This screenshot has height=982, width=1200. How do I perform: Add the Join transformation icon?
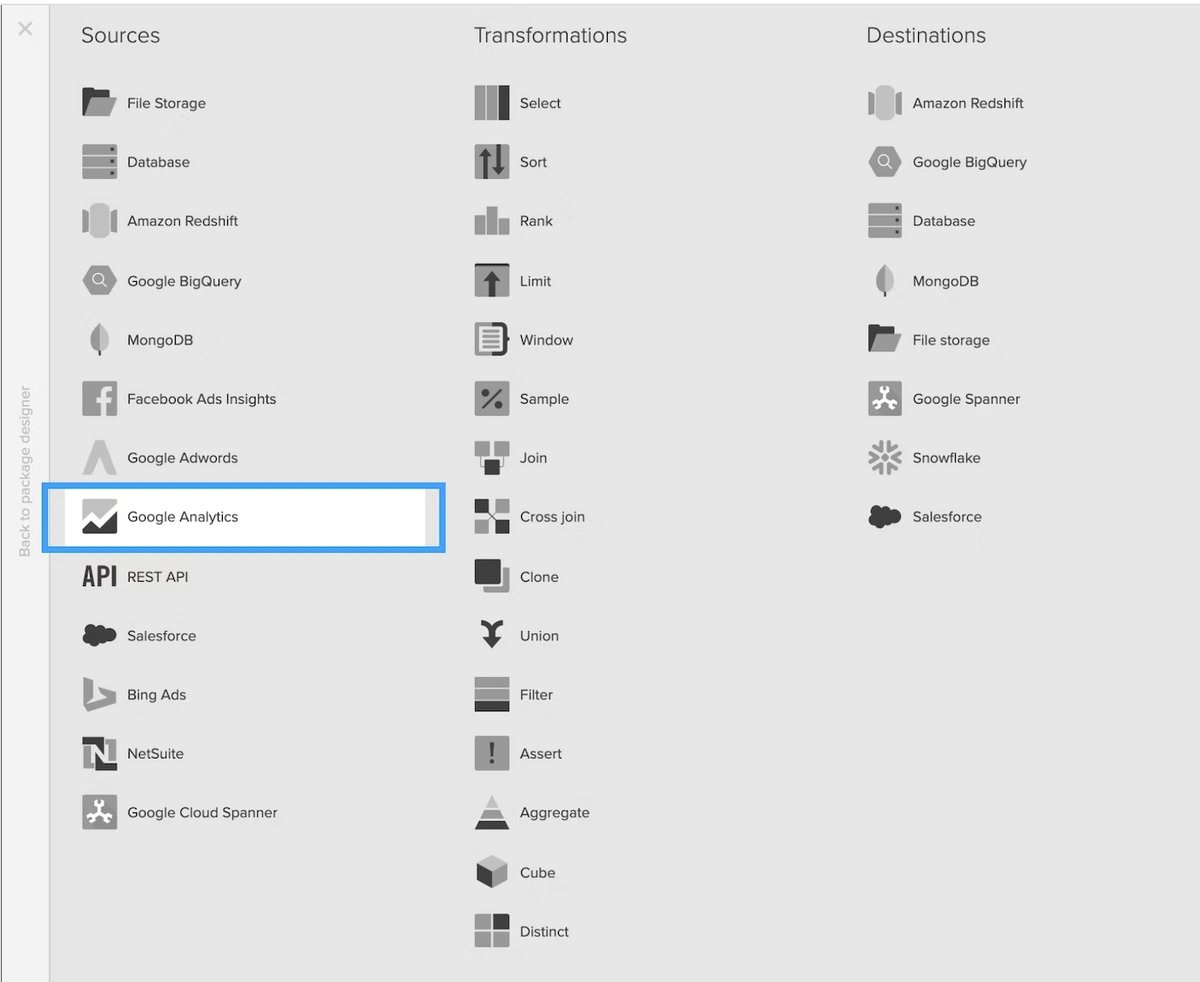492,458
